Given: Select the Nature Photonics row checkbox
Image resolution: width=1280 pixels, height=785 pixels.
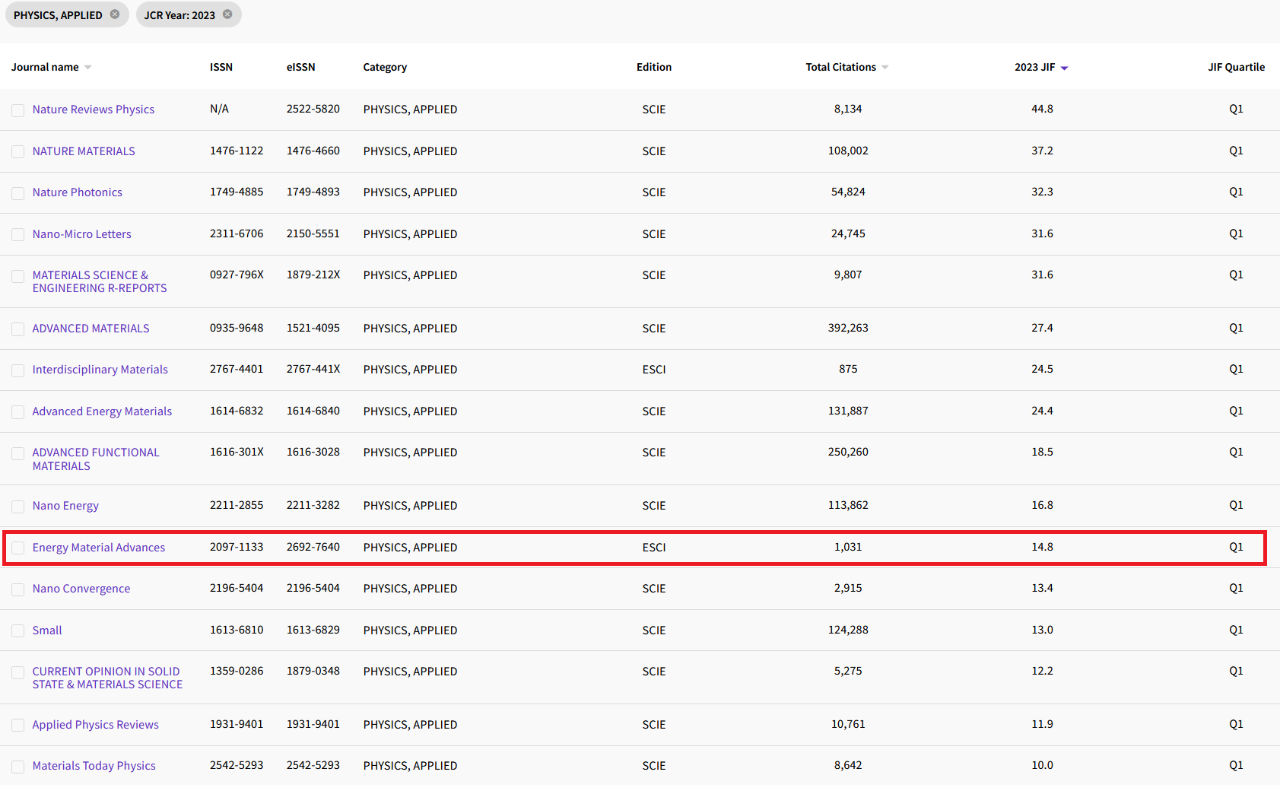Looking at the screenshot, I should pyautogui.click(x=18, y=192).
